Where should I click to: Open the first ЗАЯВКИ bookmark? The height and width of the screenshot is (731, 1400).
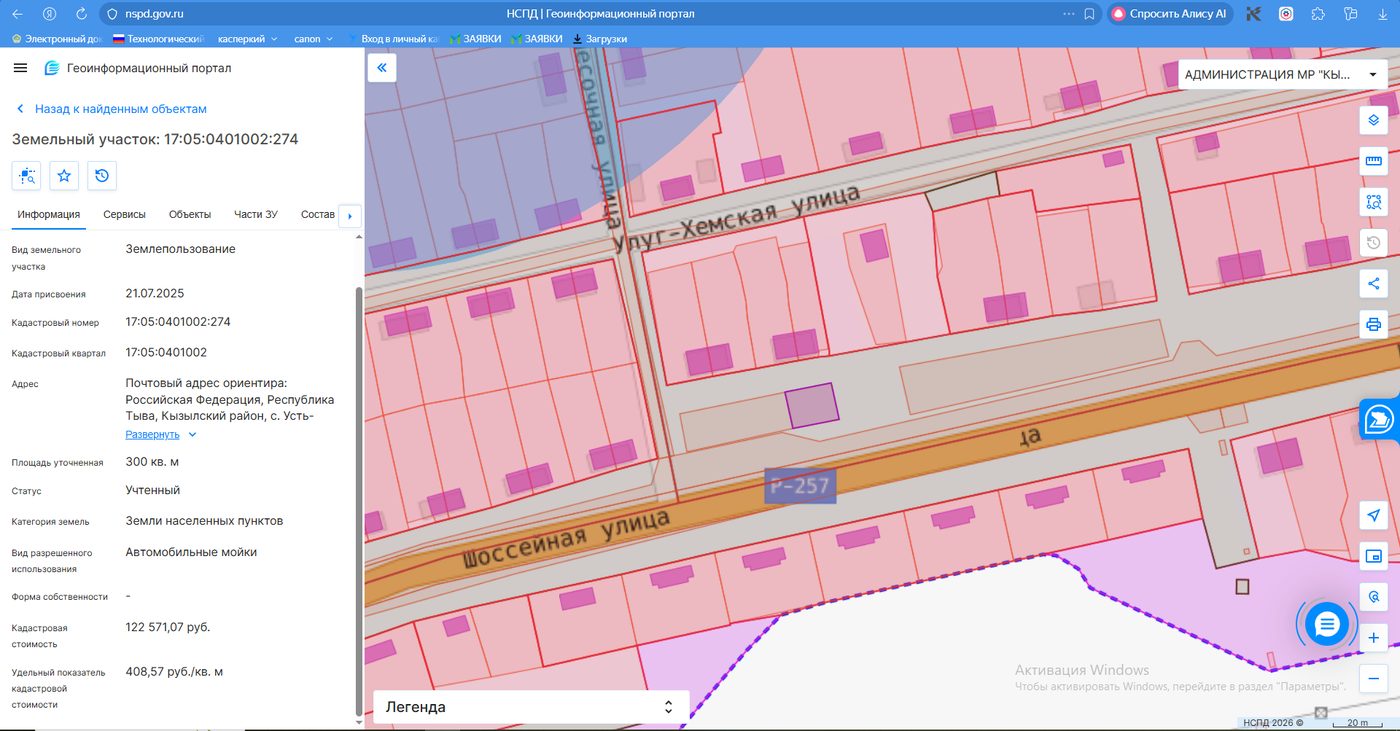coord(475,39)
